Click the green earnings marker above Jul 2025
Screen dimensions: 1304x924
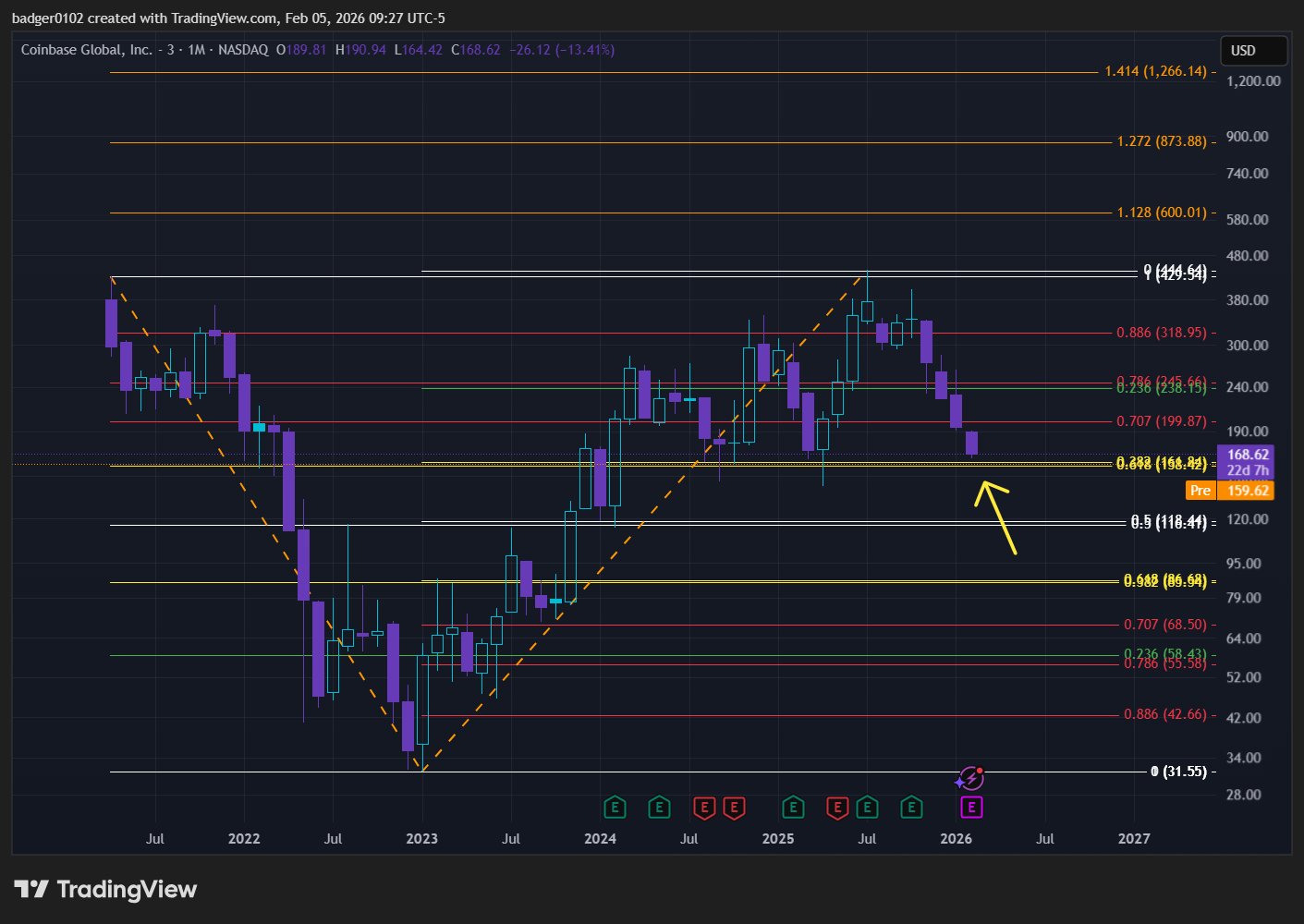point(867,808)
